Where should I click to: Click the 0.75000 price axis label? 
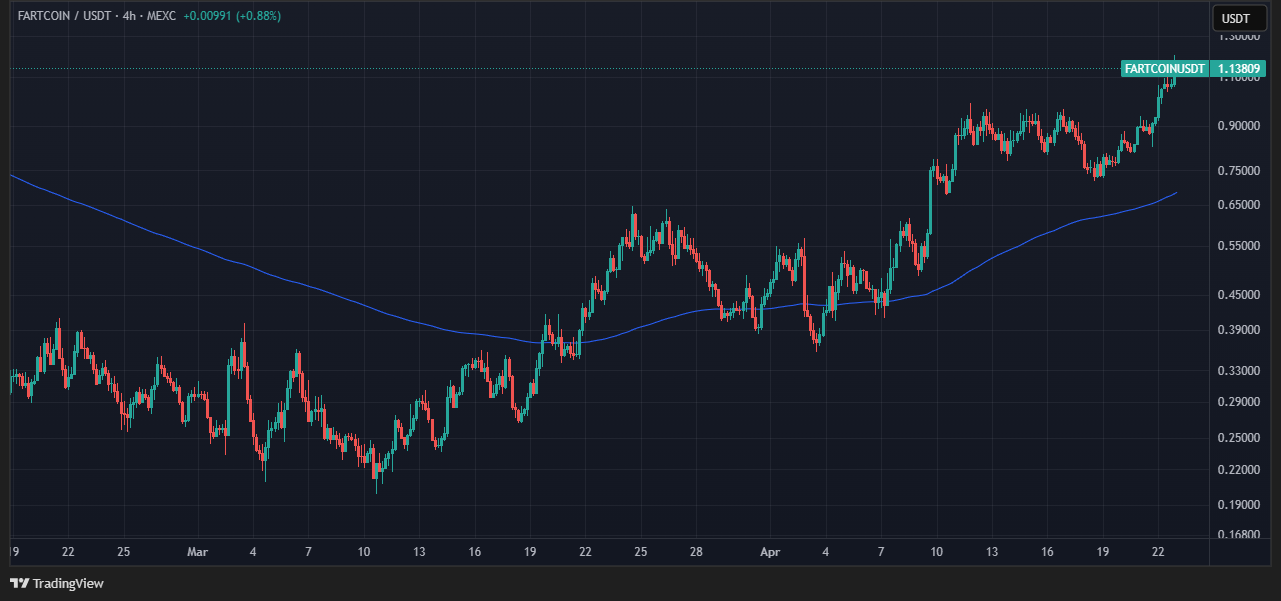pyautogui.click(x=1241, y=171)
